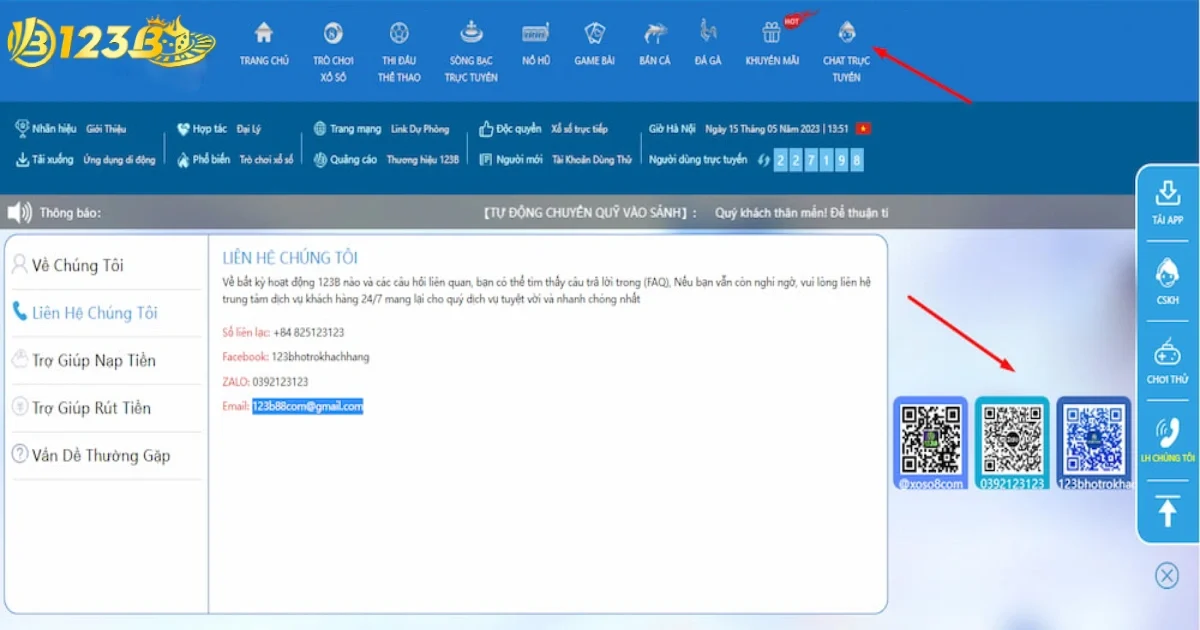Open CSKH customer service icon
This screenshot has width=1200, height=630.
point(1167,272)
